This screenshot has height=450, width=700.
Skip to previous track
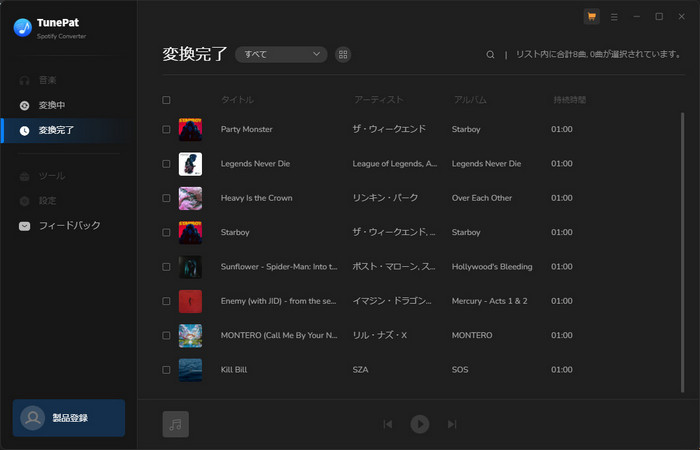click(388, 424)
